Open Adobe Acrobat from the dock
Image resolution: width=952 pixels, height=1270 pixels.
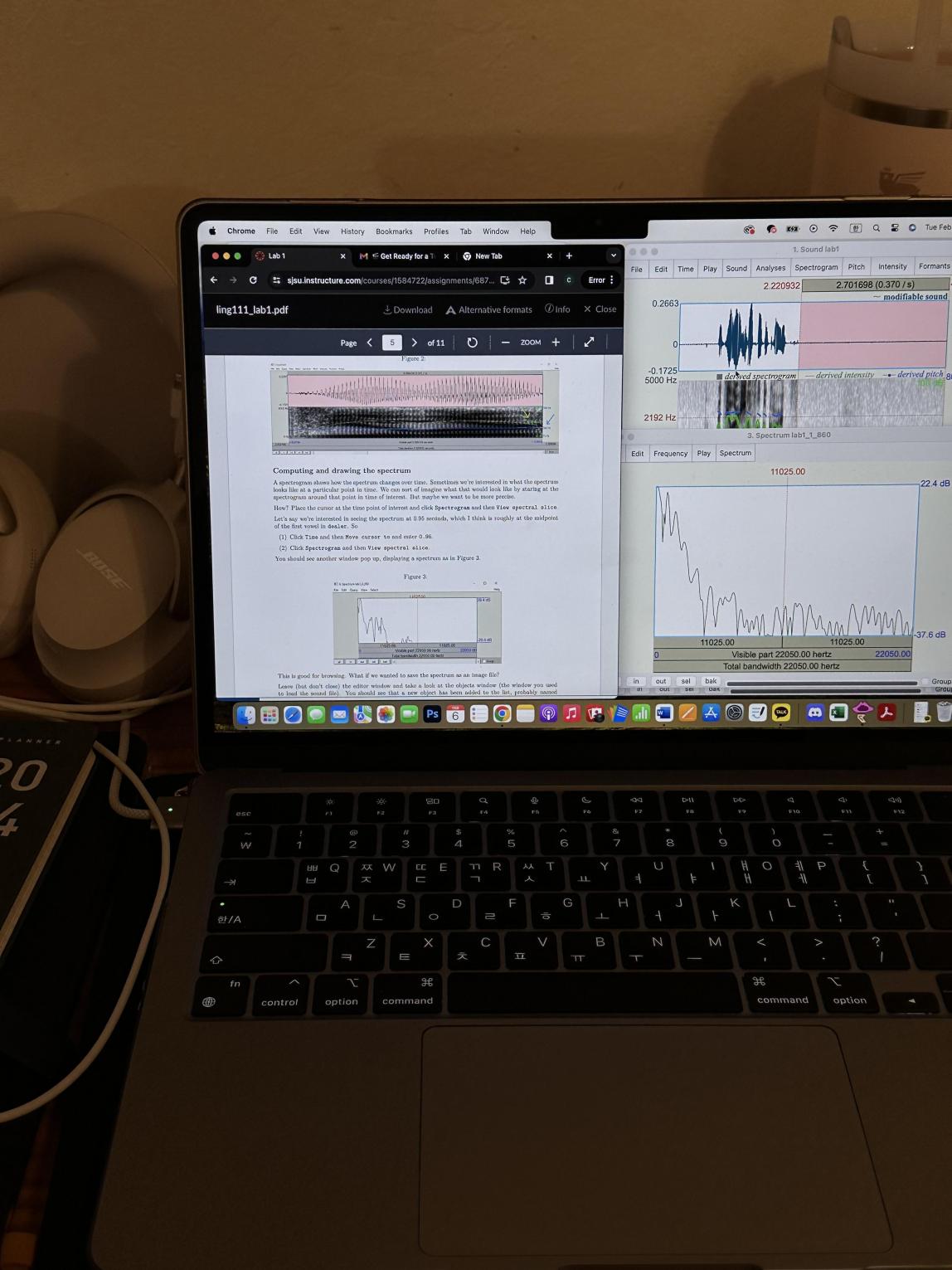pos(887,713)
